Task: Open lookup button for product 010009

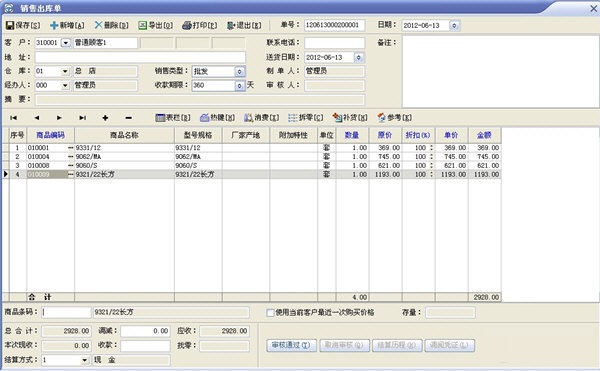Action: (70, 174)
